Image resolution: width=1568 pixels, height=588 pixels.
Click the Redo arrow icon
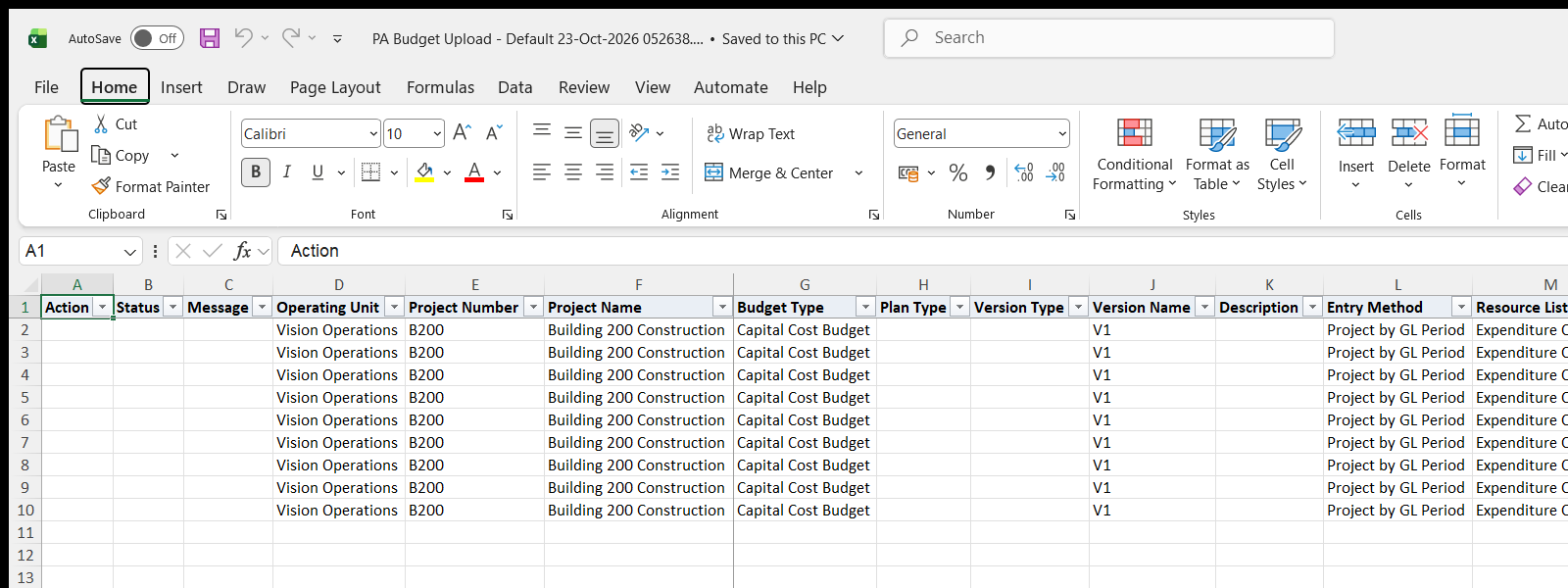tap(291, 38)
